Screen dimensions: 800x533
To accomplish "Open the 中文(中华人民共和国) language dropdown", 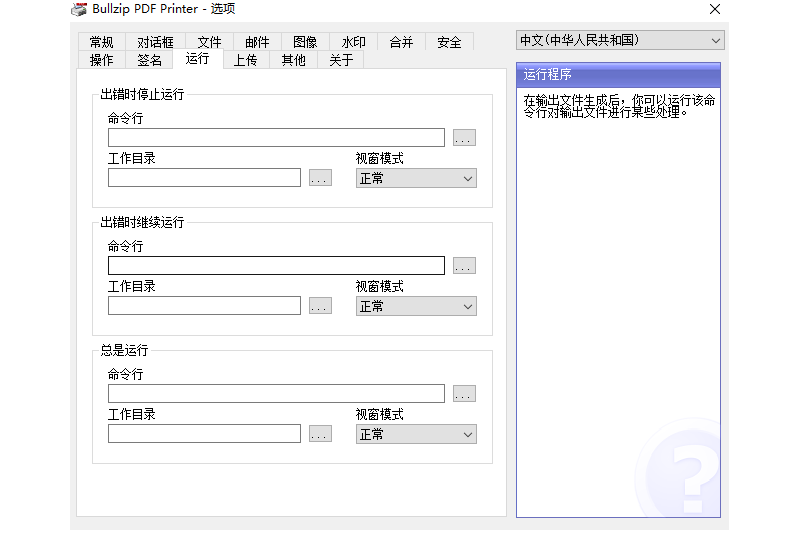I will tap(620, 40).
